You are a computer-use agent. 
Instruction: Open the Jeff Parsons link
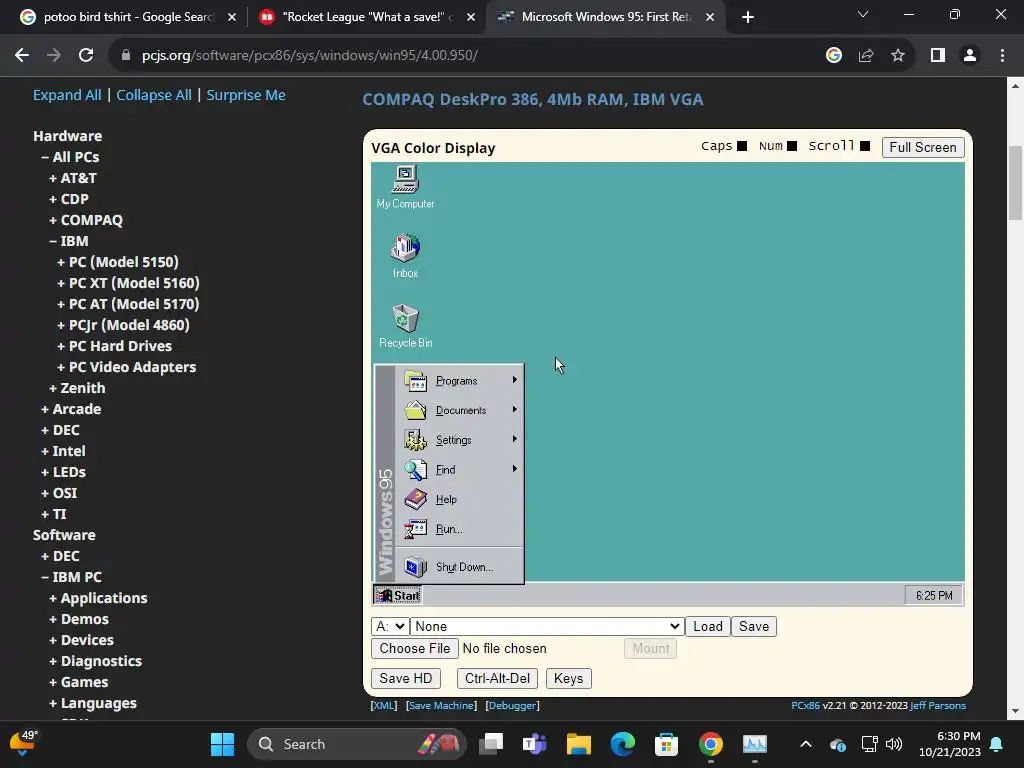pos(938,706)
